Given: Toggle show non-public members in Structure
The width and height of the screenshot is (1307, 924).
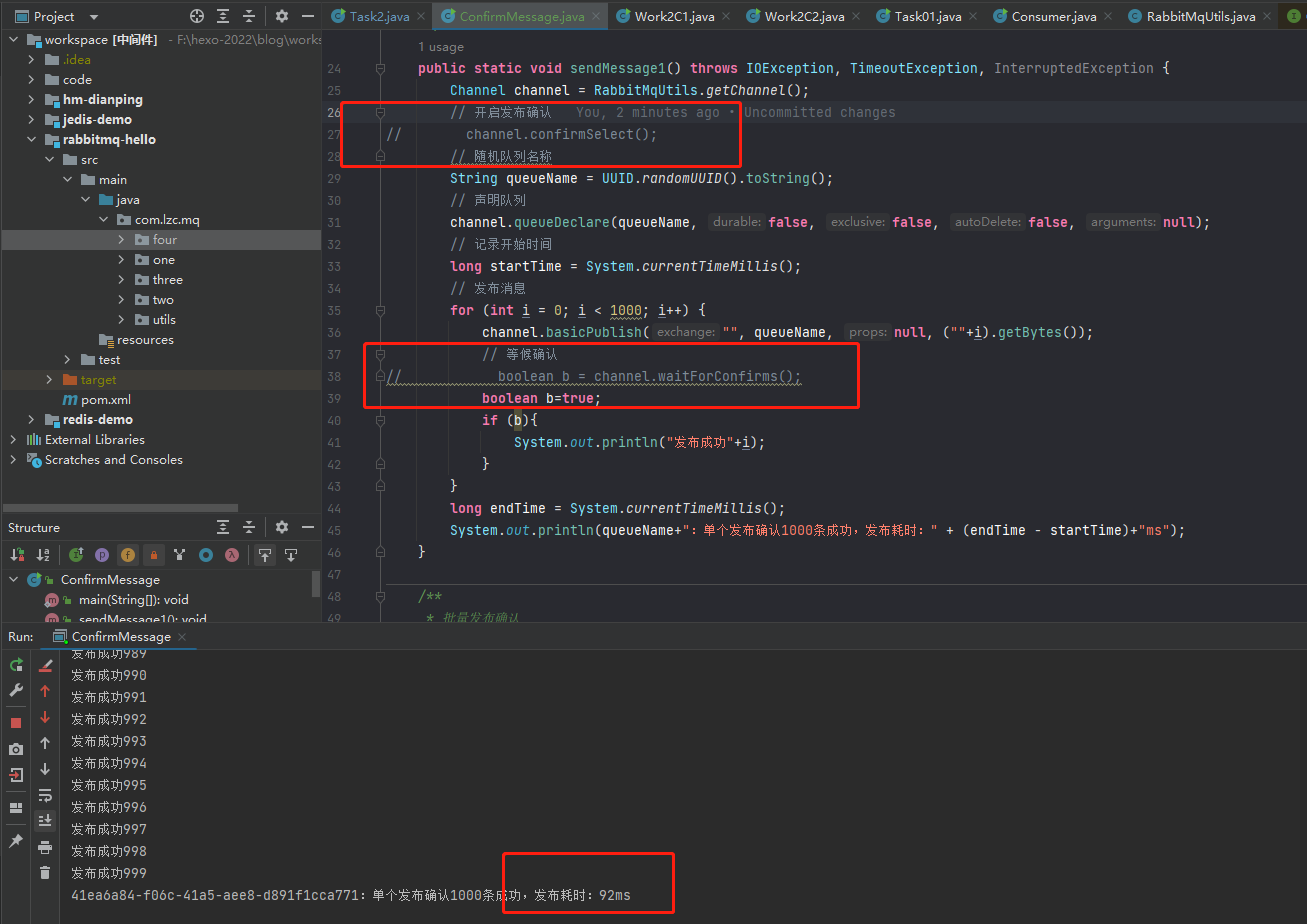Looking at the screenshot, I should point(154,555).
